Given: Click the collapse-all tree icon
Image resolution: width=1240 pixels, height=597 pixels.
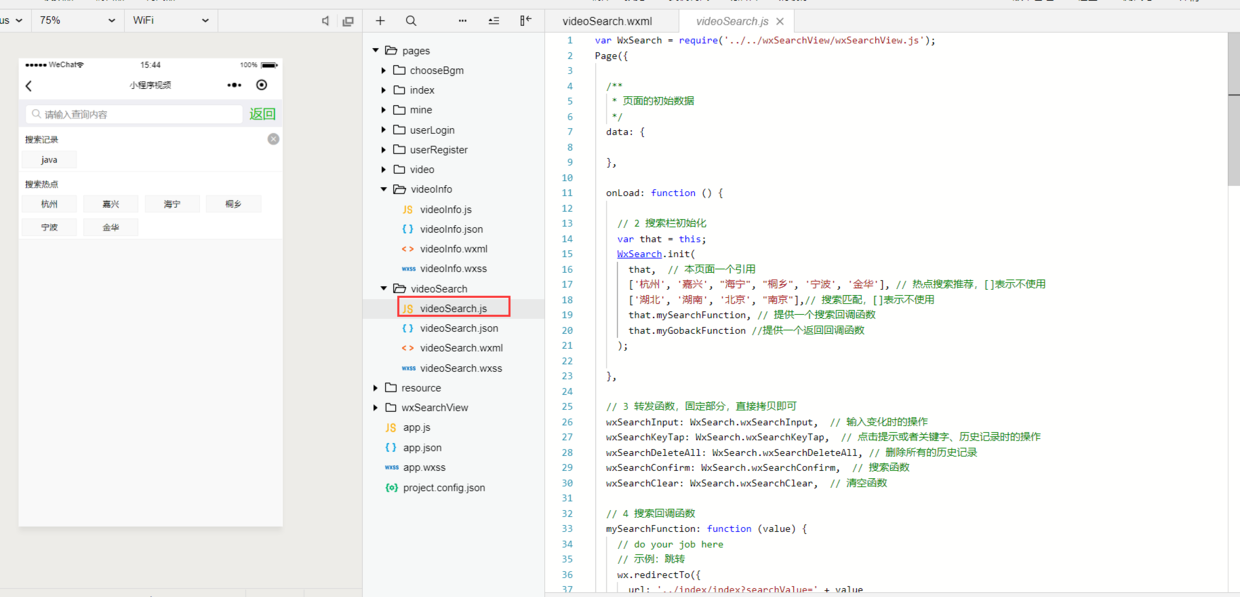Looking at the screenshot, I should [494, 20].
